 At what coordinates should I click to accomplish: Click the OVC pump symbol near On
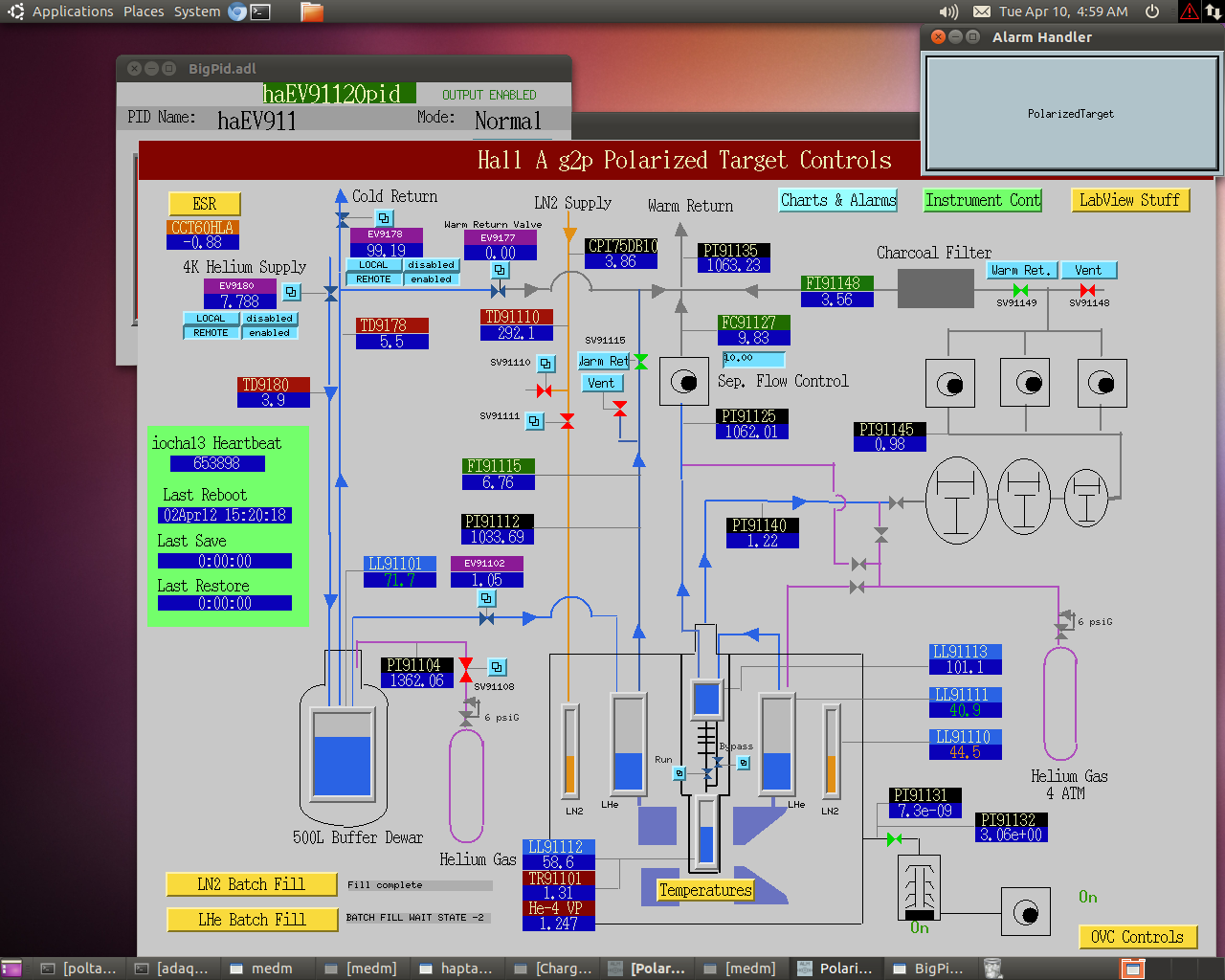click(1026, 912)
